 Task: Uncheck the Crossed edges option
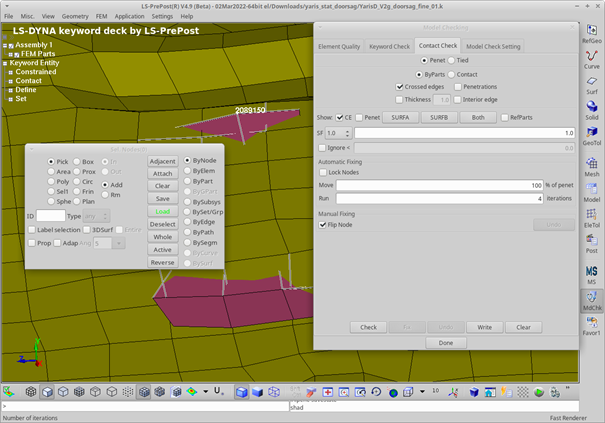398,87
